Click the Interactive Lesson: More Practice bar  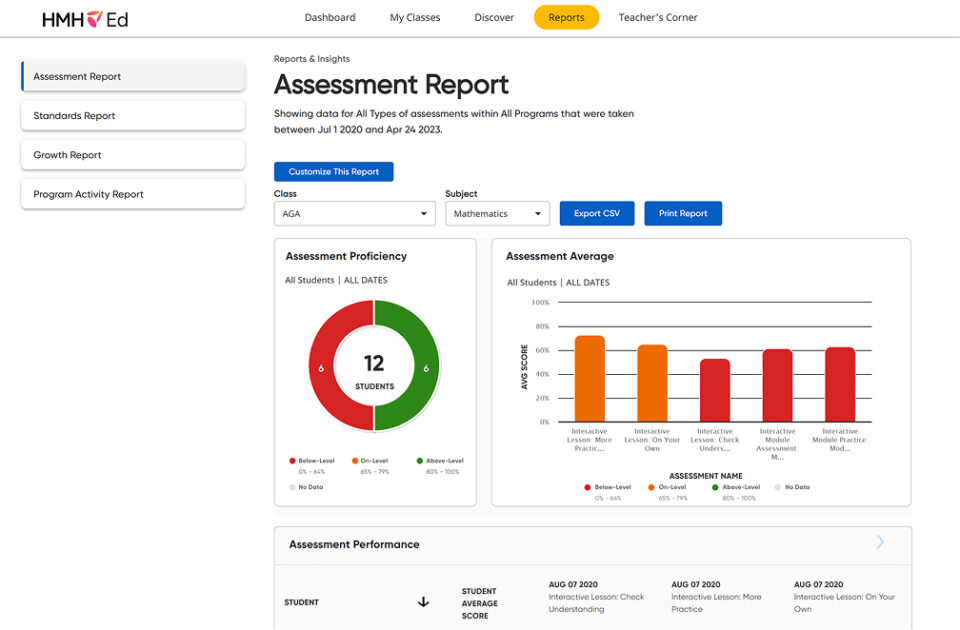(x=590, y=378)
